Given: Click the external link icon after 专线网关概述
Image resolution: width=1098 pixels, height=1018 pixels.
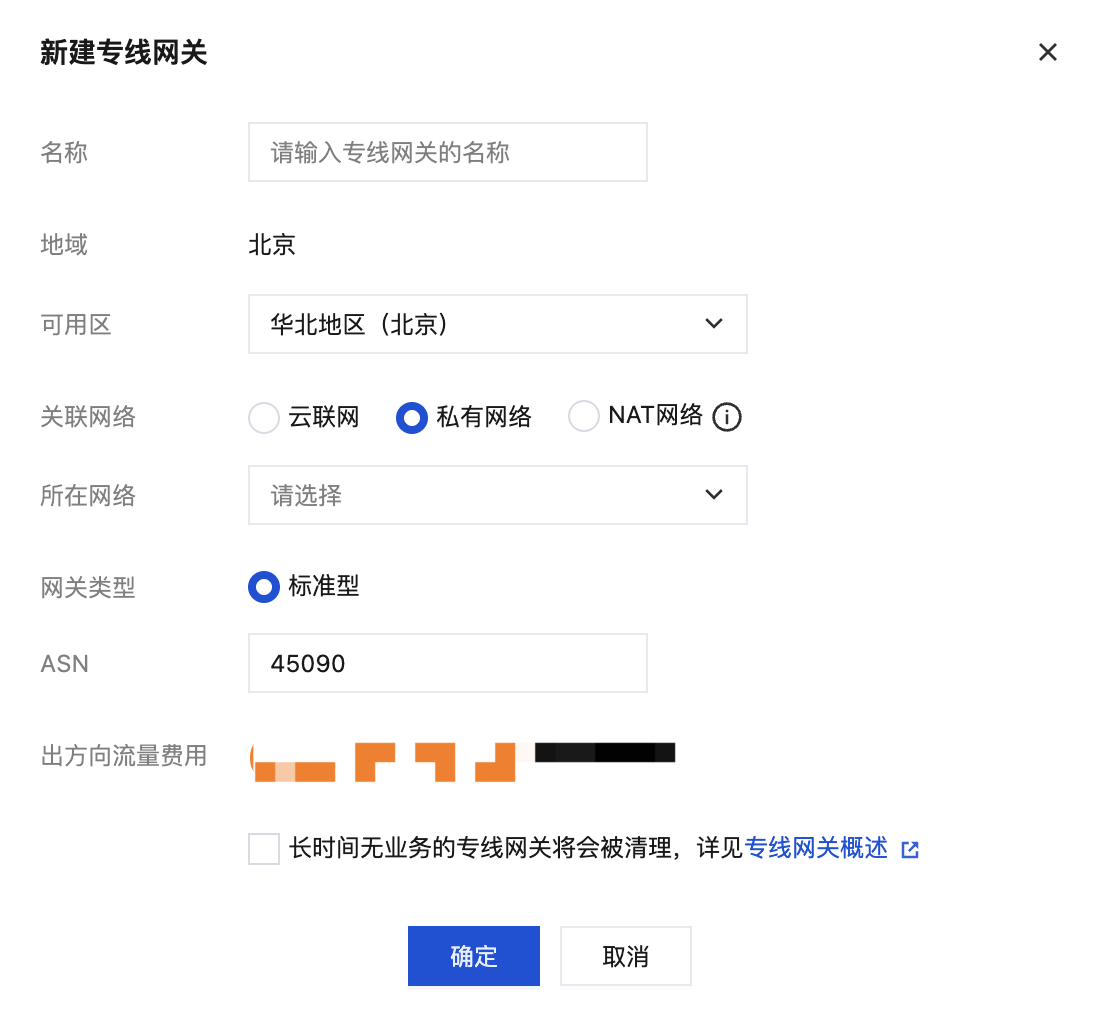Looking at the screenshot, I should coord(909,850).
